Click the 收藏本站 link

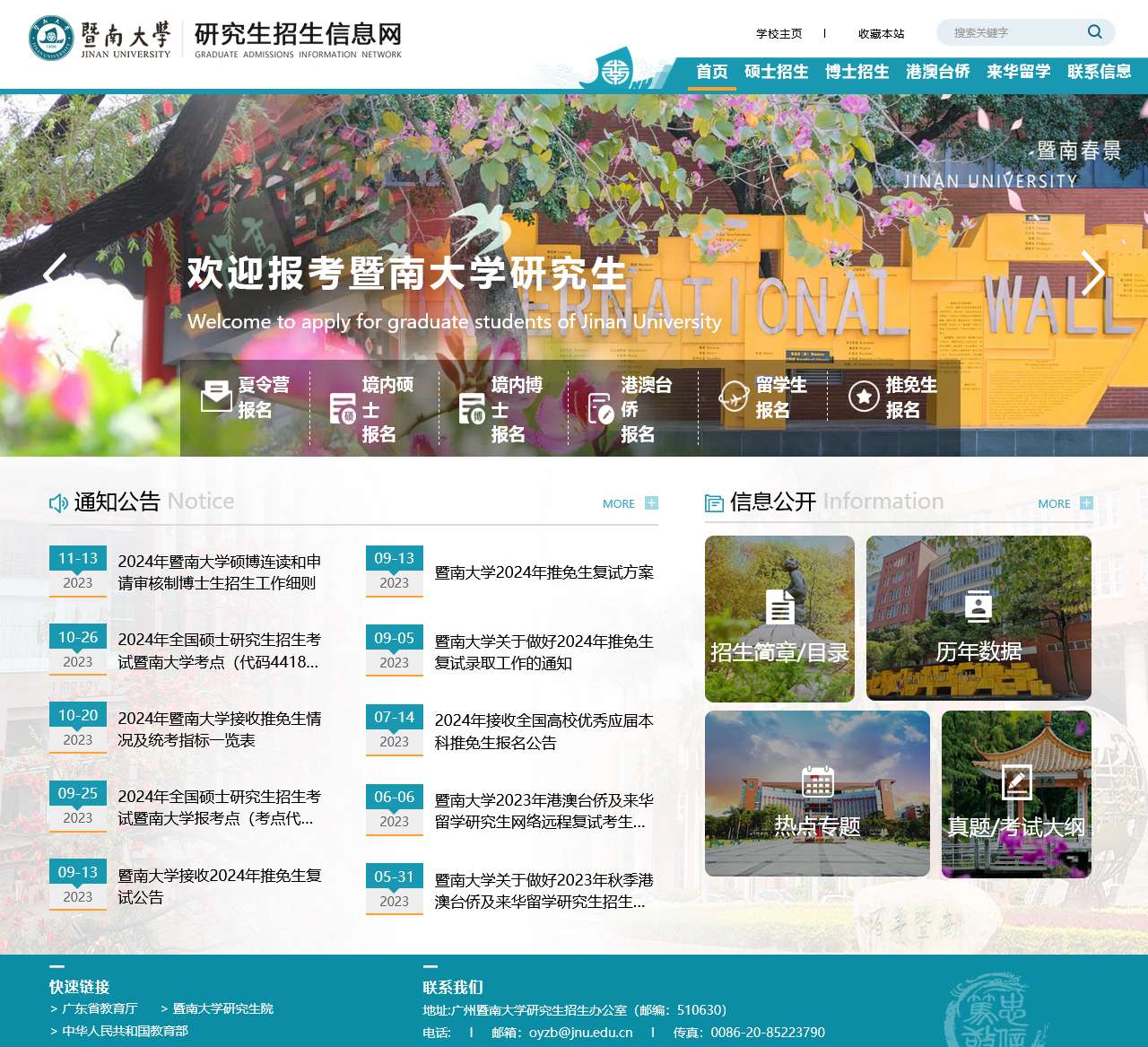[x=882, y=34]
